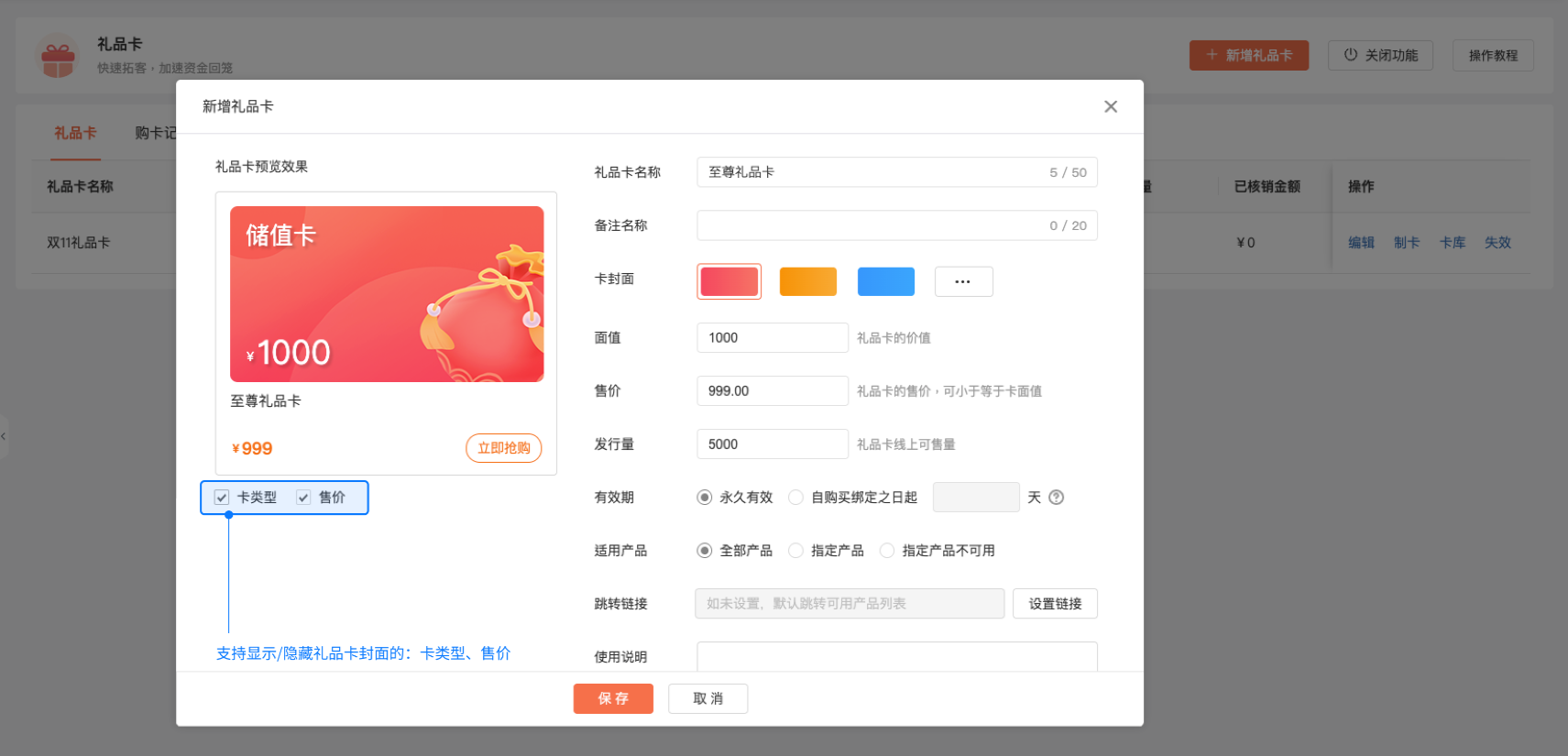Uncheck the 售价 checkbox
Screen dimensions: 1568x756
click(x=303, y=498)
